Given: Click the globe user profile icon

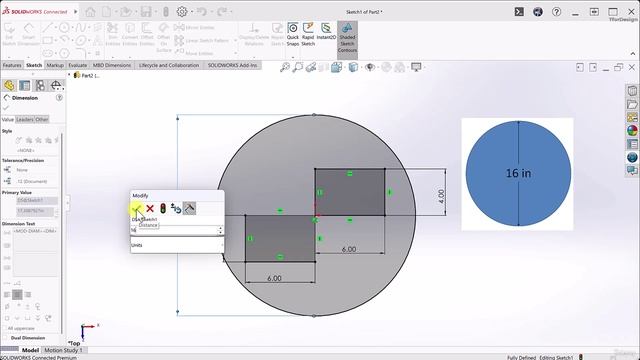Looking at the screenshot, I should pyautogui.click(x=538, y=12).
